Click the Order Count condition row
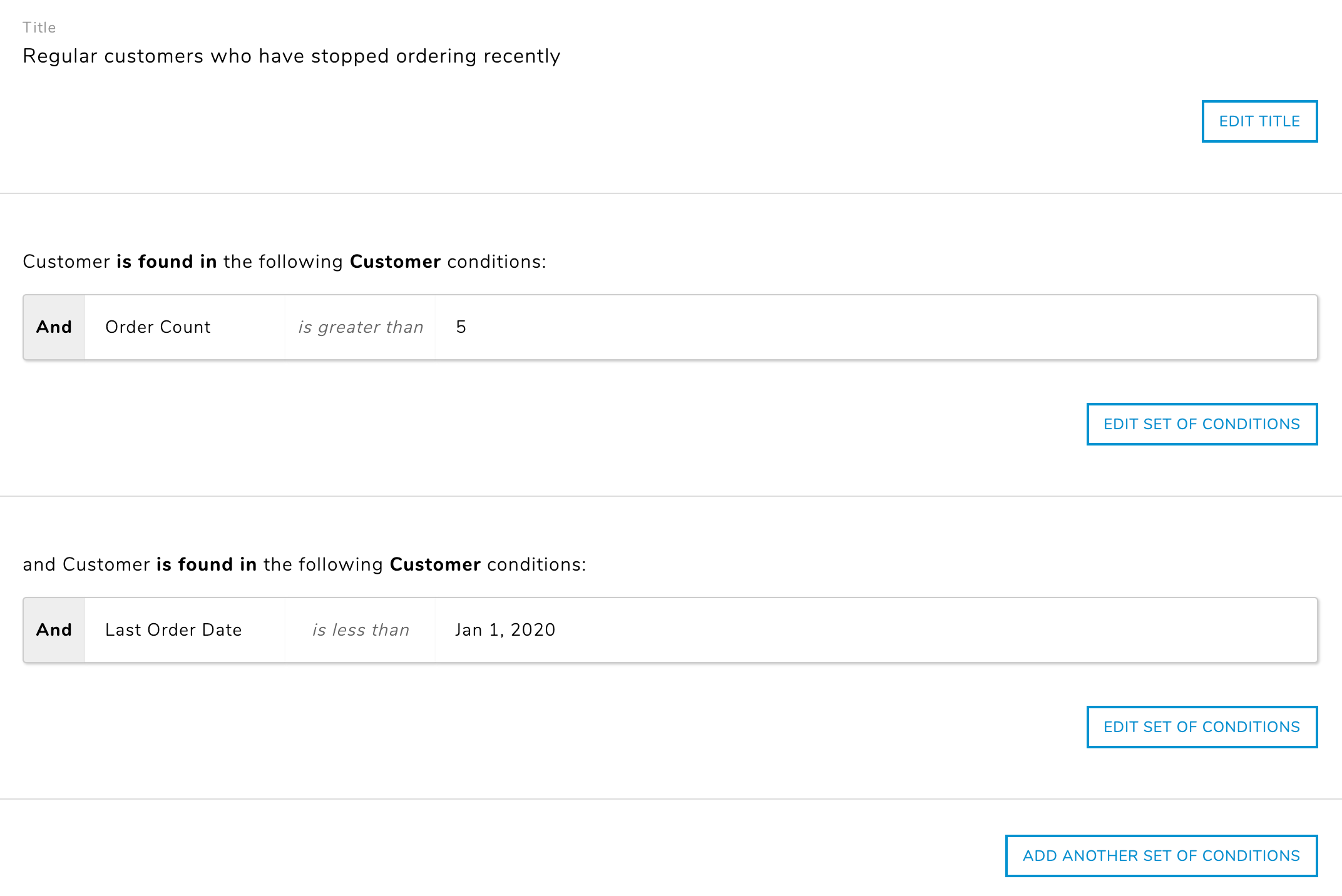The height and width of the screenshot is (896, 1342). pos(670,327)
